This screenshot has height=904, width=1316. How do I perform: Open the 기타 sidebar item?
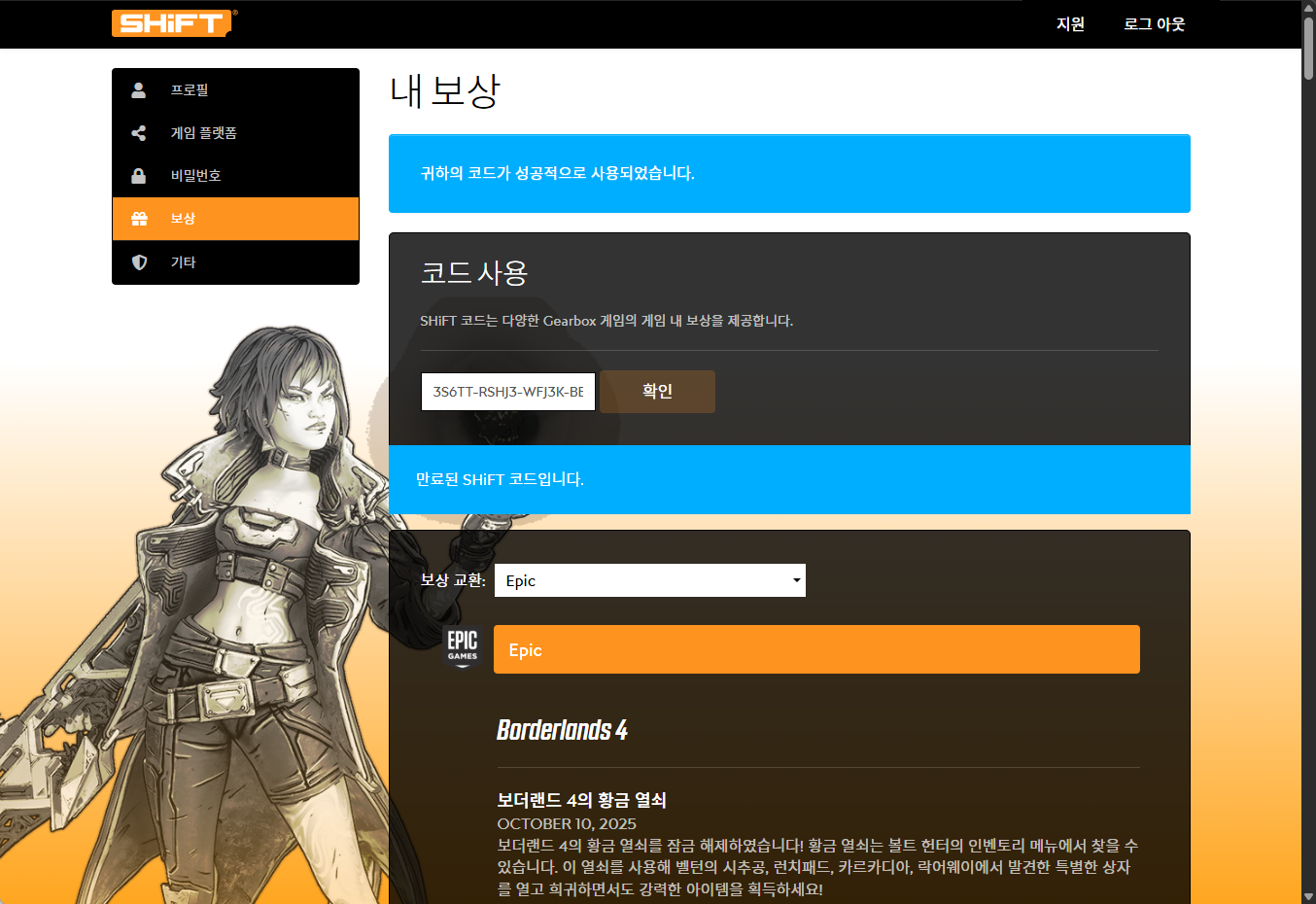tap(235, 262)
